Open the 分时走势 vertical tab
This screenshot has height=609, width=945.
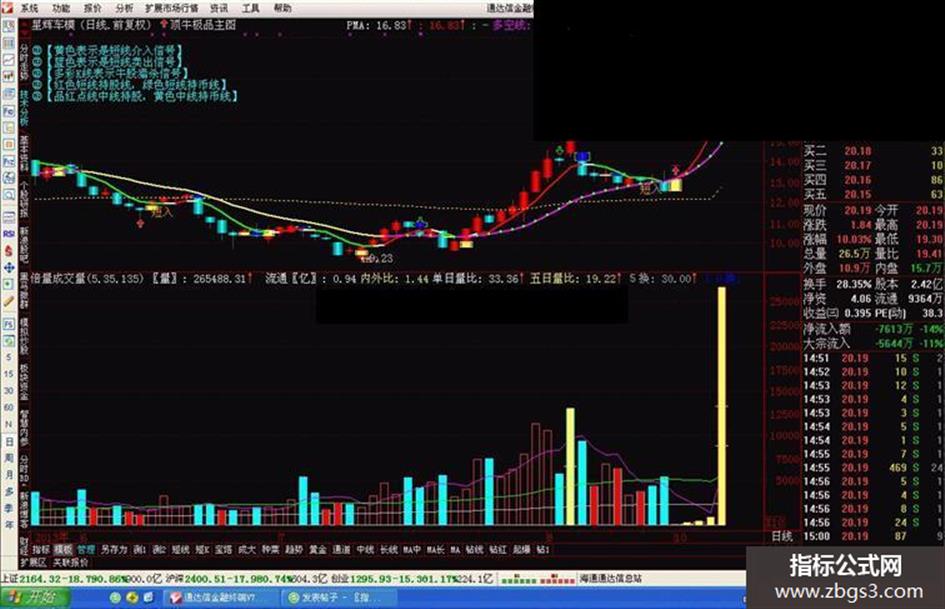pos(25,63)
